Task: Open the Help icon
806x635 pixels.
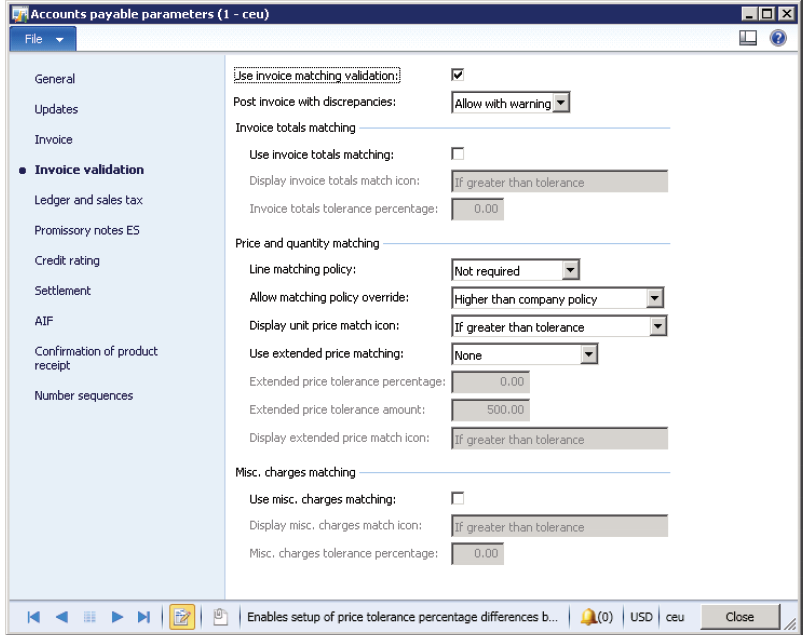Action: coord(778,38)
